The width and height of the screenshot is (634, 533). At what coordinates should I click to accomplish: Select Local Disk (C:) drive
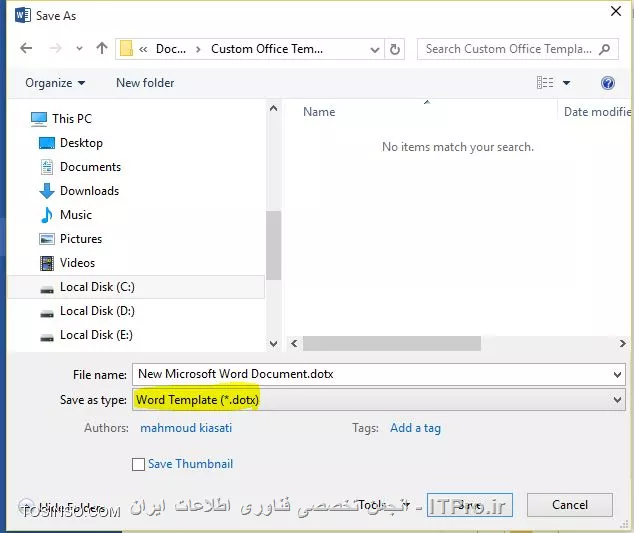tap(136, 287)
